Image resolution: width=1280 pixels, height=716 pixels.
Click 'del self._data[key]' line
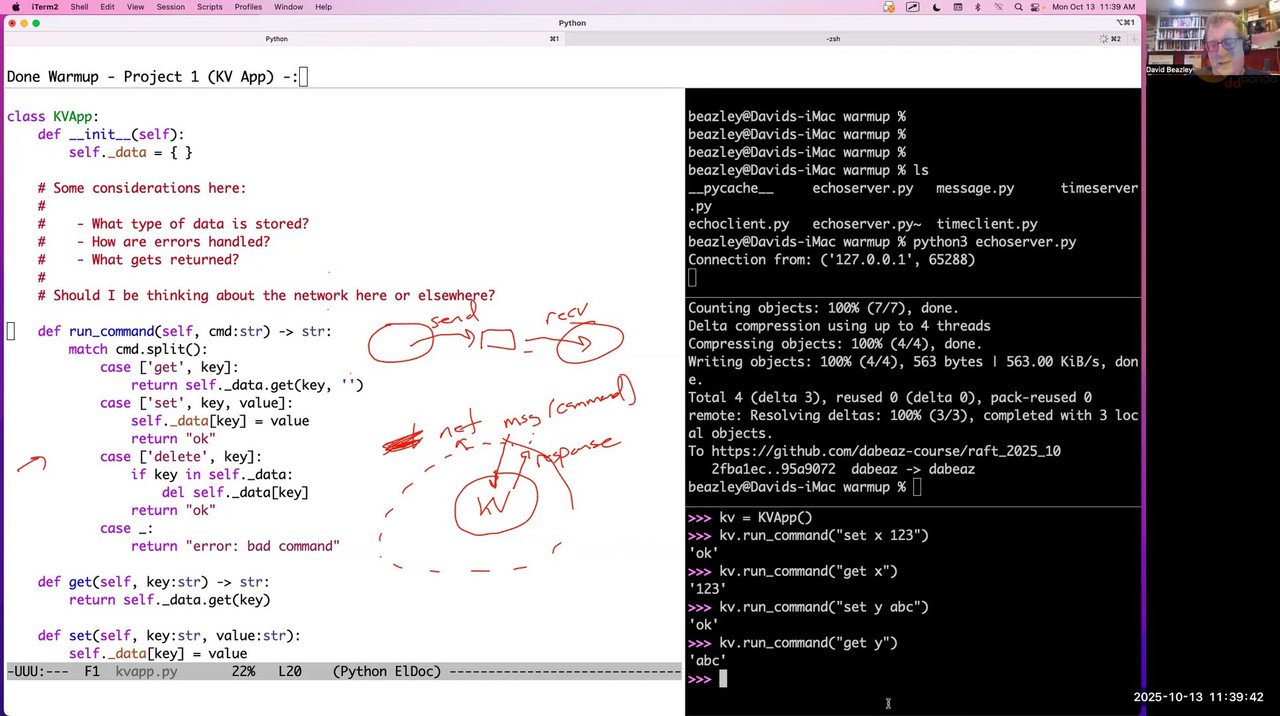[x=235, y=492]
